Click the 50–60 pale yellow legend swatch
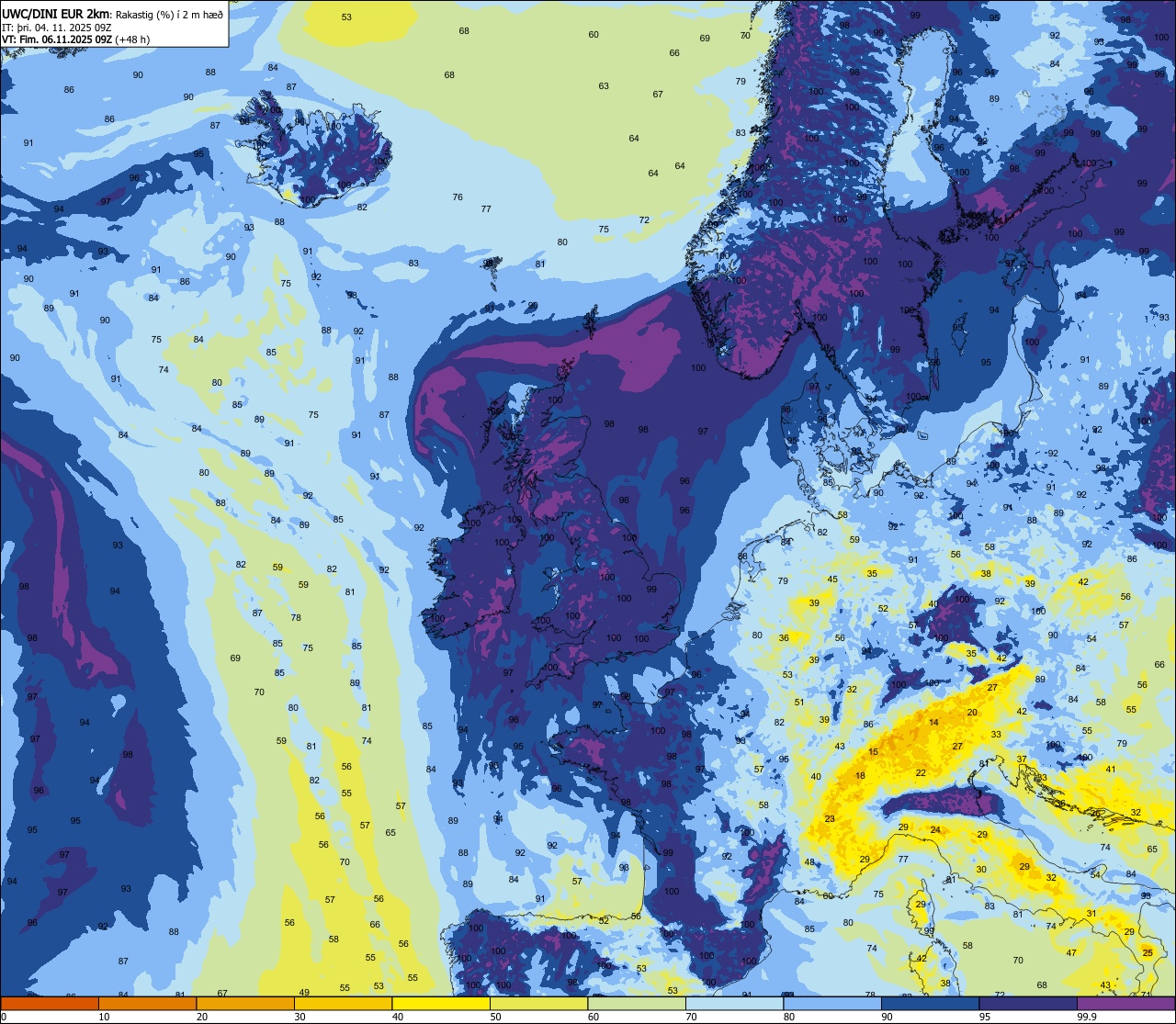This screenshot has width=1176, height=1024. (538, 1004)
